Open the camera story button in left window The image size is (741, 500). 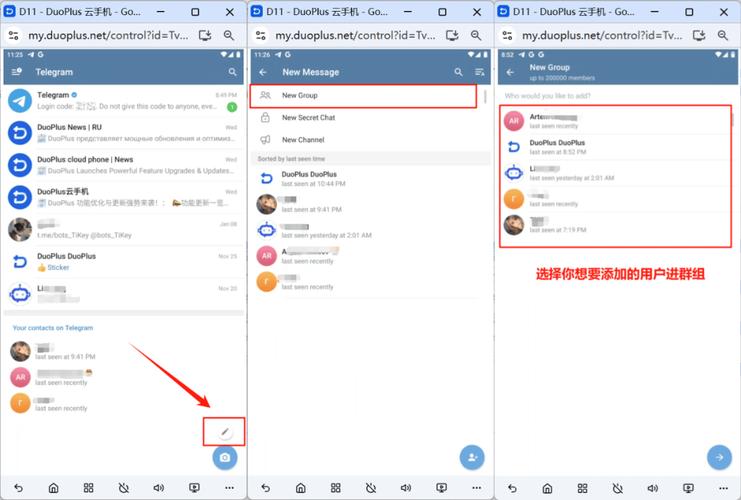tap(225, 457)
